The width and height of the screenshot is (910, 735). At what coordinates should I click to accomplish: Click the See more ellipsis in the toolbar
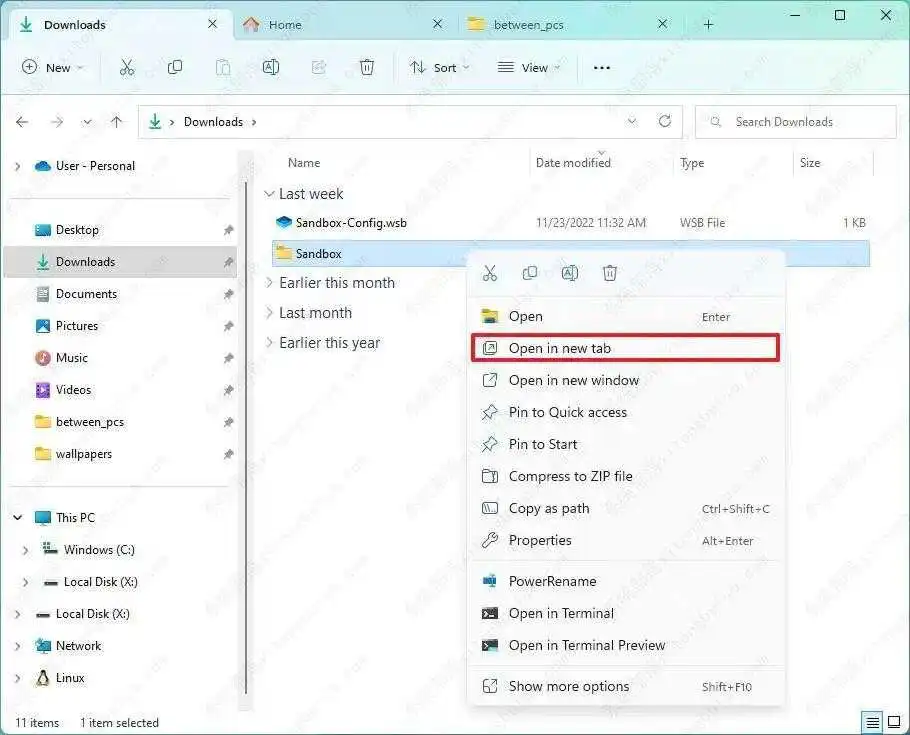(601, 67)
